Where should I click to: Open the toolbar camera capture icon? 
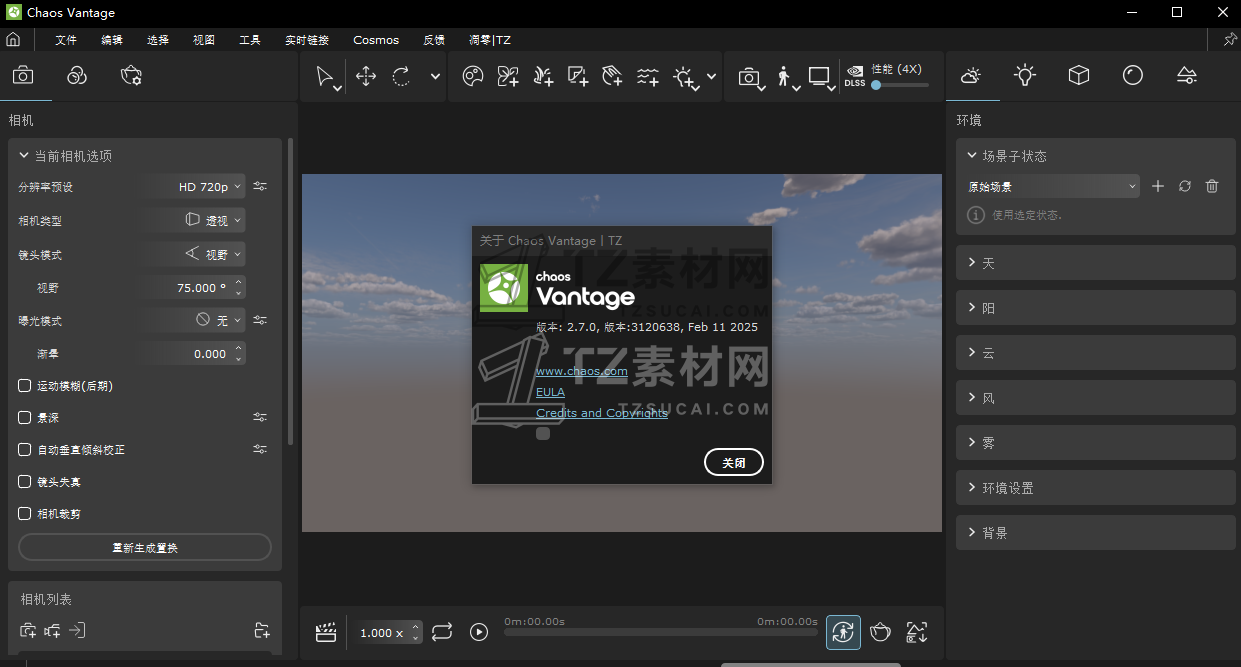coord(749,77)
